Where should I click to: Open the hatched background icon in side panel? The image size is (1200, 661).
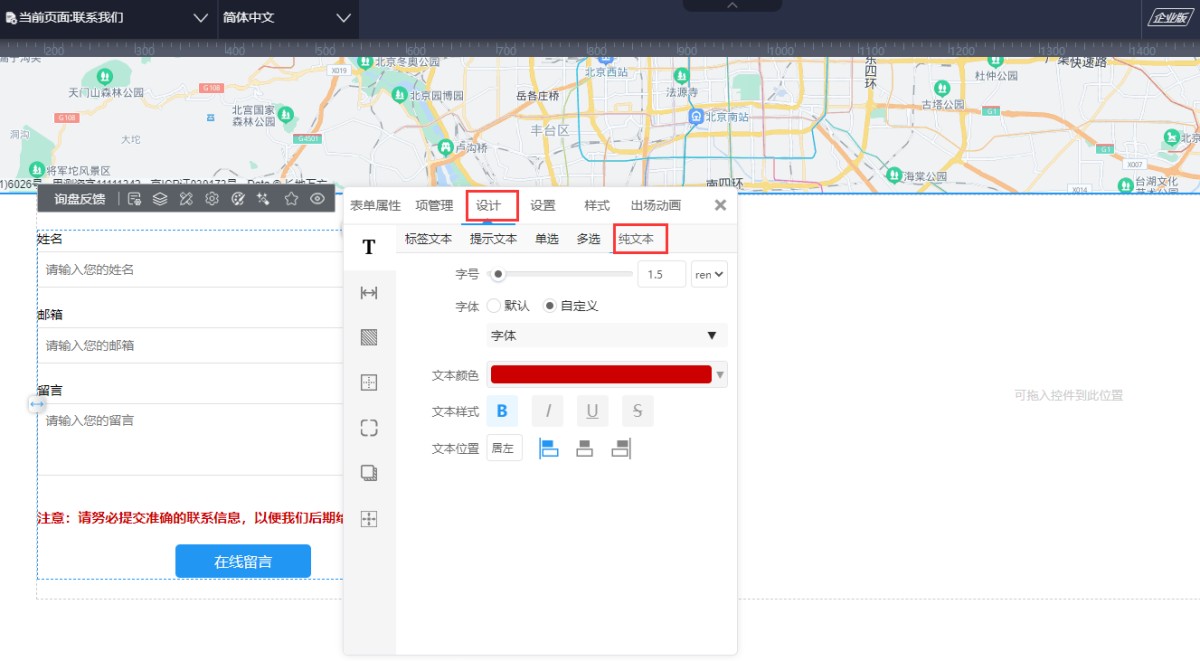(x=369, y=337)
